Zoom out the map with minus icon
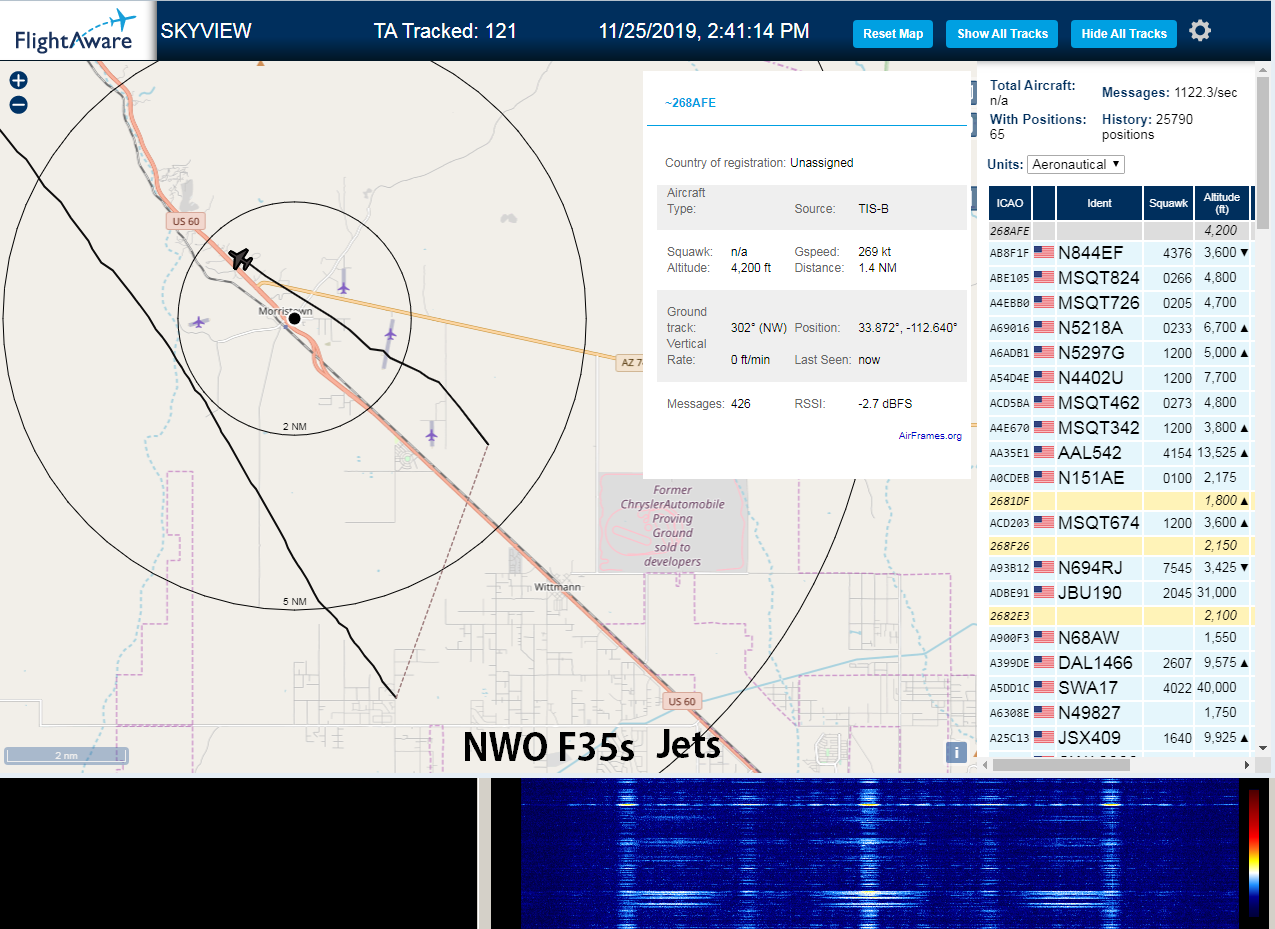This screenshot has height=929, width=1275. pyautogui.click(x=18, y=105)
